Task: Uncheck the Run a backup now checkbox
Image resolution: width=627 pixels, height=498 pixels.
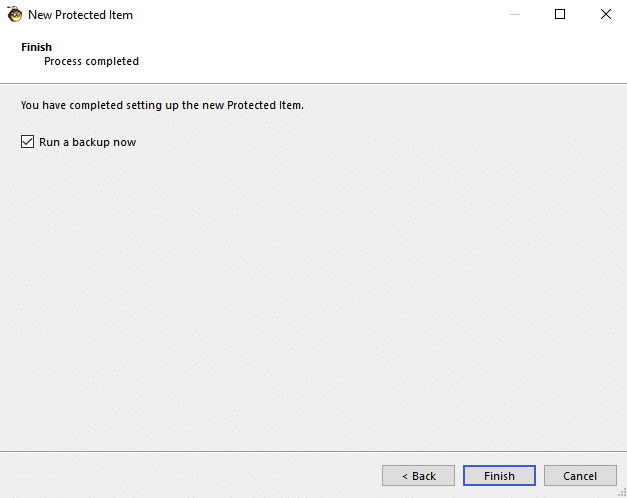Action: [27, 142]
